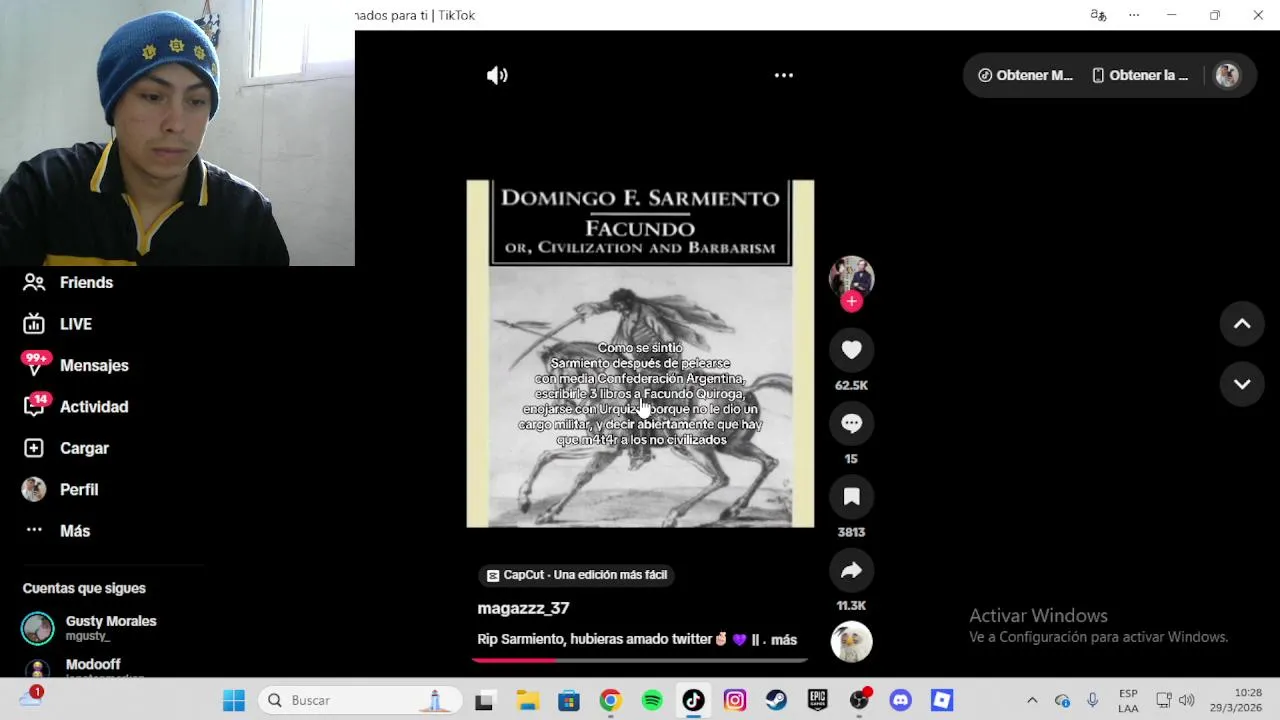
Task: Open the volume control in the system tray
Action: tap(1187, 700)
